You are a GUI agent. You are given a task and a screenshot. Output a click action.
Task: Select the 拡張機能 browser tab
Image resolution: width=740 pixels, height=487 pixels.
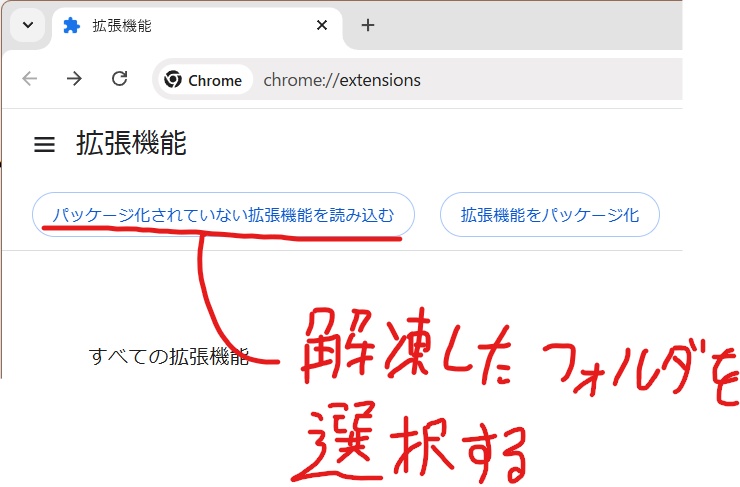[197, 26]
